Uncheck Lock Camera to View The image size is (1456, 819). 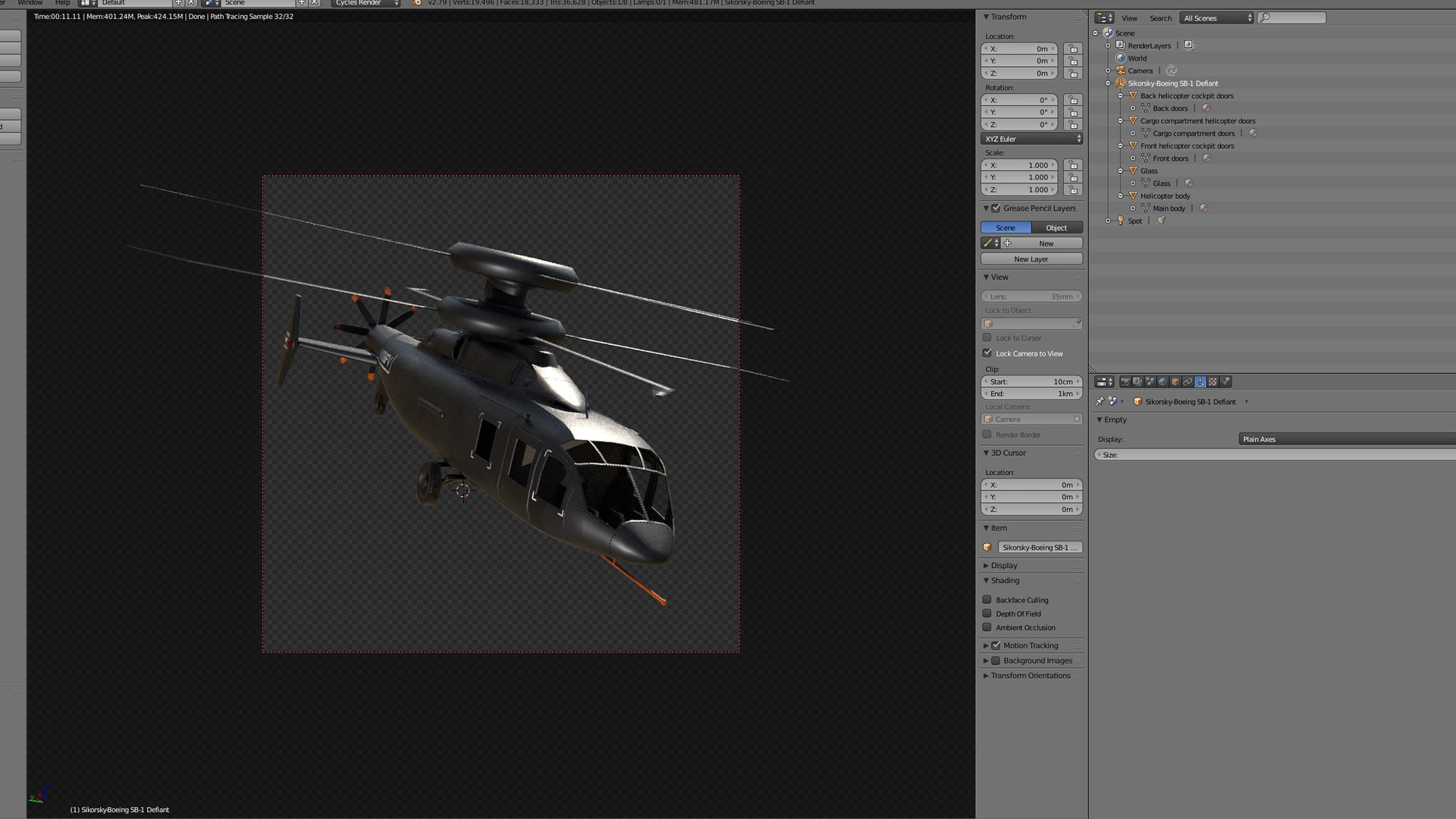pos(987,353)
